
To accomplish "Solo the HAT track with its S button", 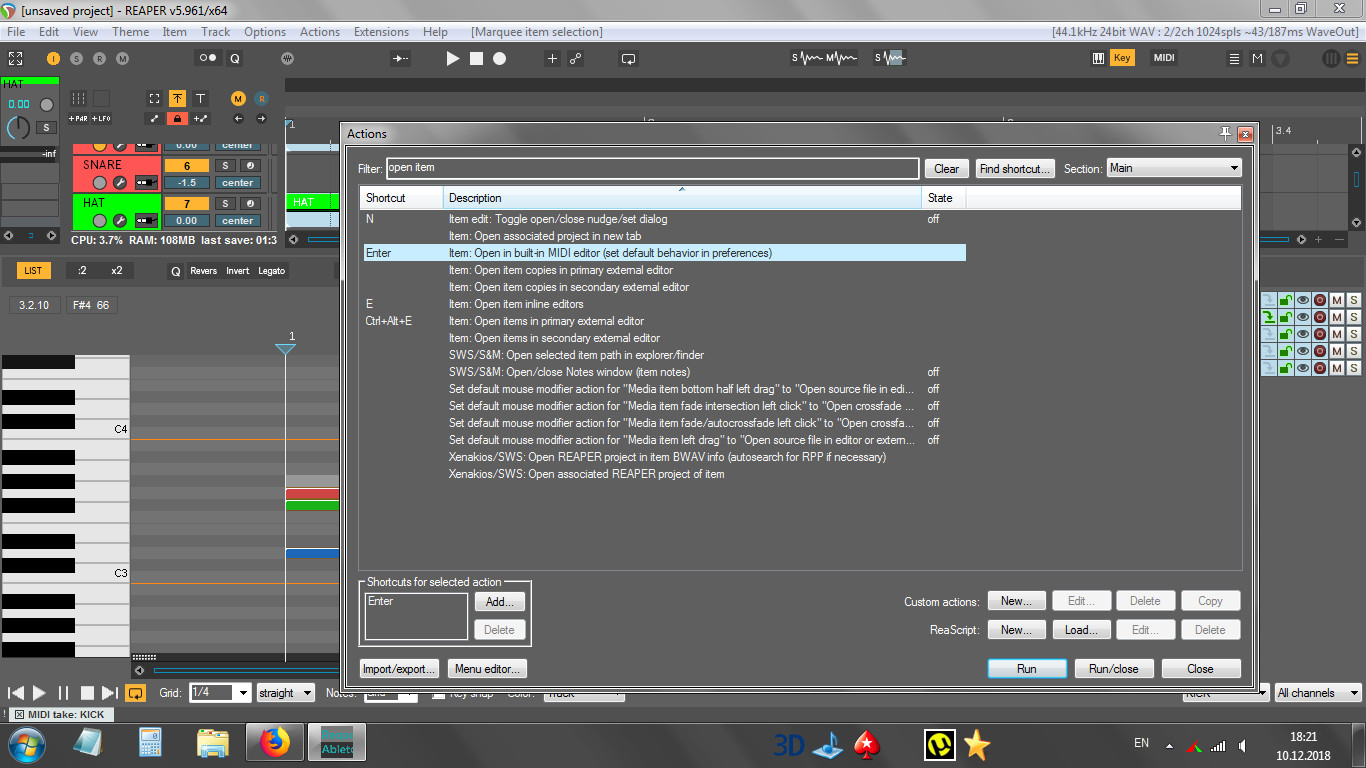I will click(225, 204).
